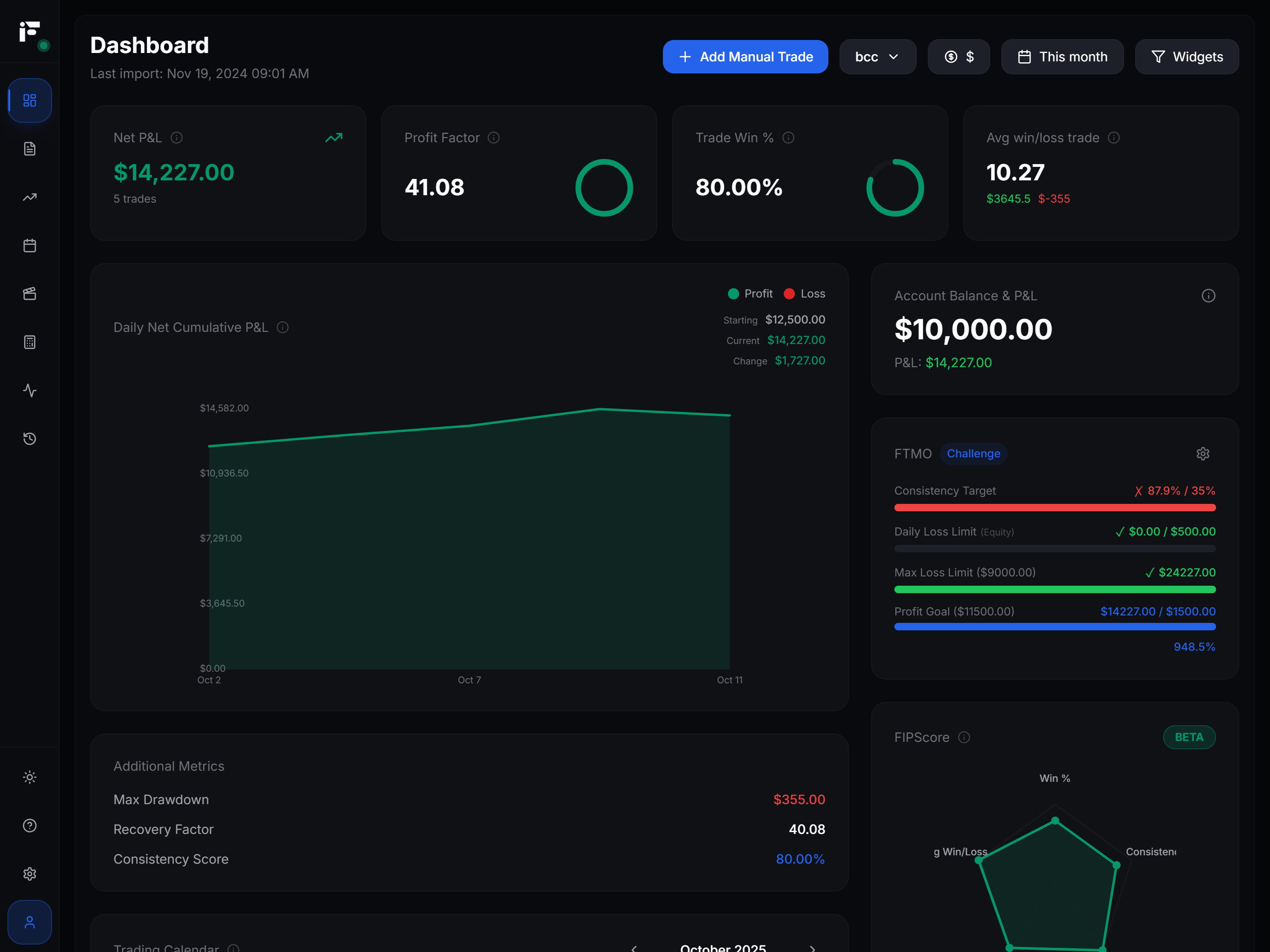Image resolution: width=1270 pixels, height=952 pixels.
Task: Click the Add Manual Trade button
Action: click(745, 57)
